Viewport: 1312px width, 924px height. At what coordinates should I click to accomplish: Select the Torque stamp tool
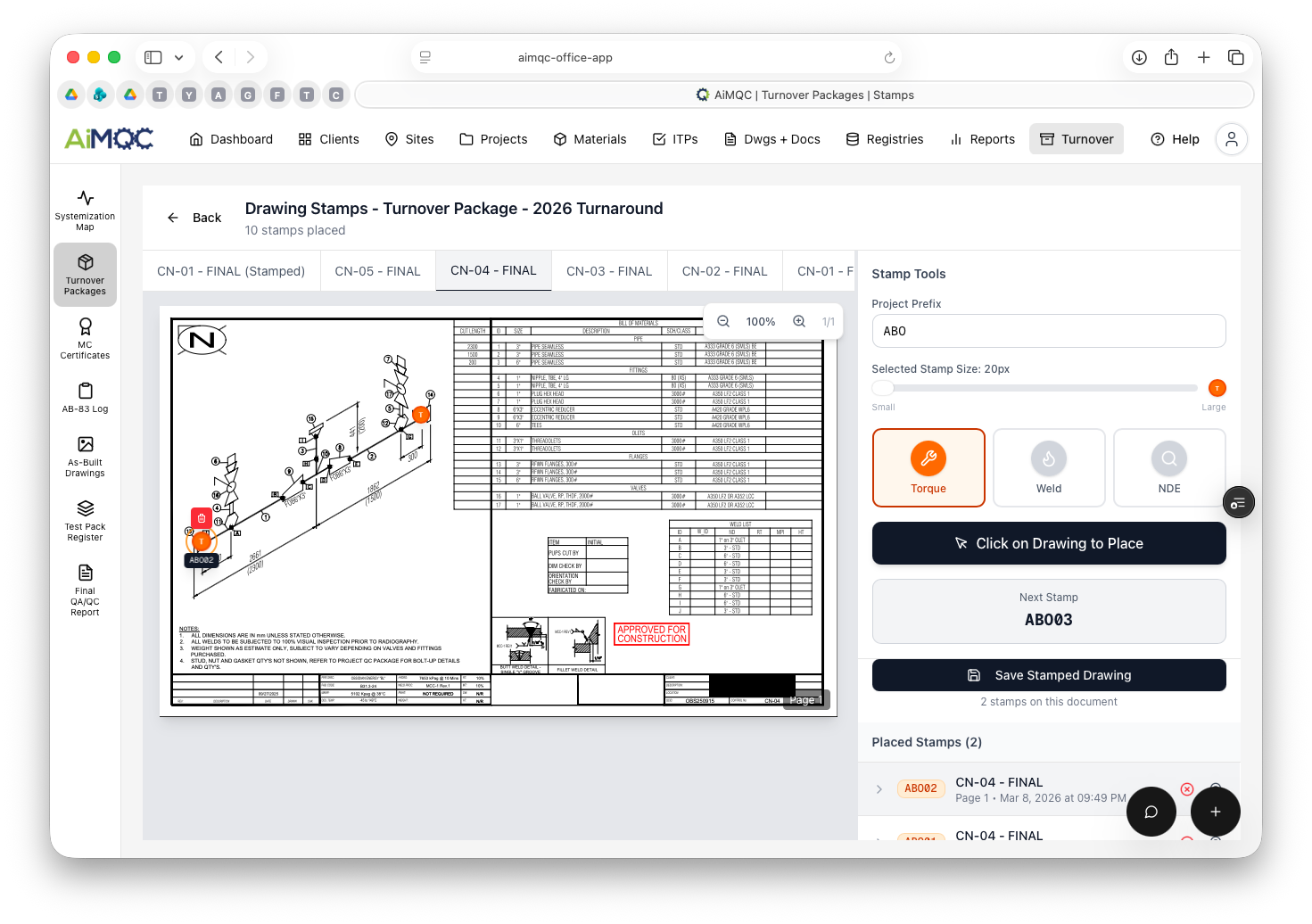928,467
